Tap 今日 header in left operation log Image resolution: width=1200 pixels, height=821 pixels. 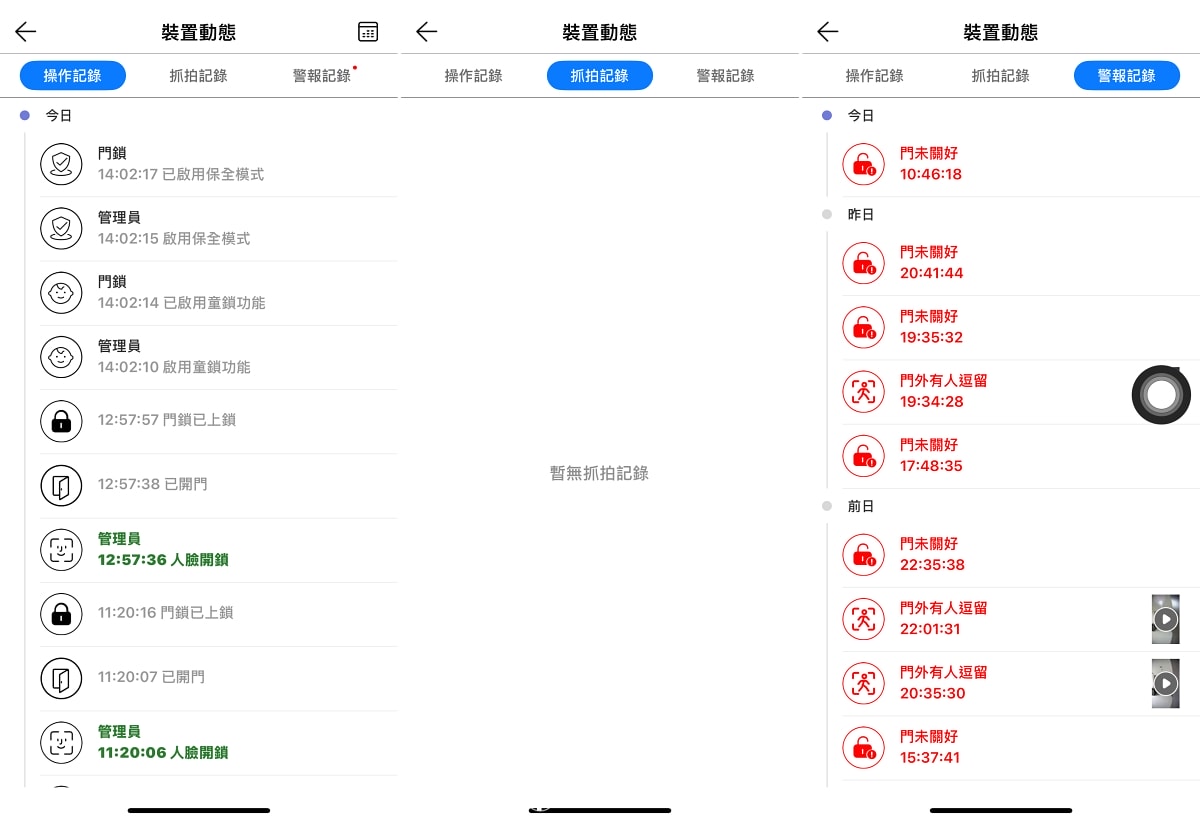59,116
